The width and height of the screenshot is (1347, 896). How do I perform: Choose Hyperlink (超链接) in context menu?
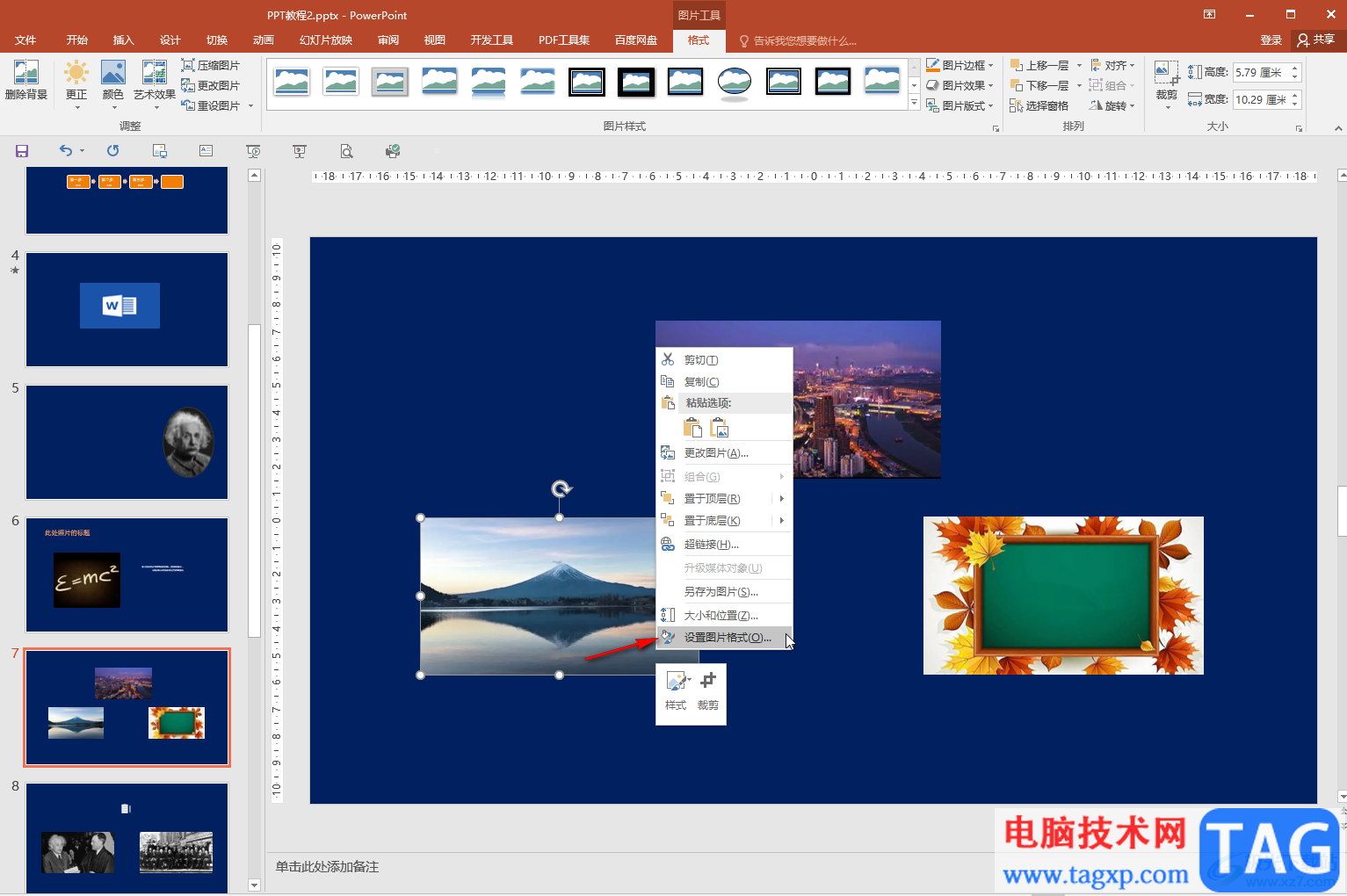725,545
